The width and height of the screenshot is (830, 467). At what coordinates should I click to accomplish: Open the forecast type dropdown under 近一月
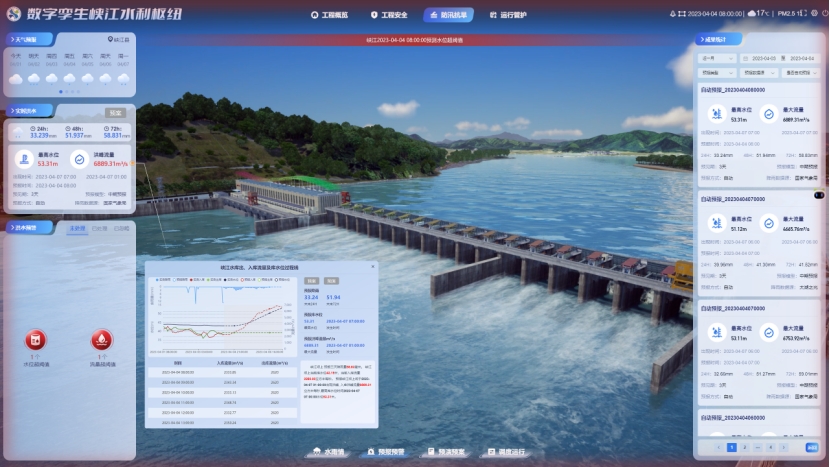tap(717, 73)
